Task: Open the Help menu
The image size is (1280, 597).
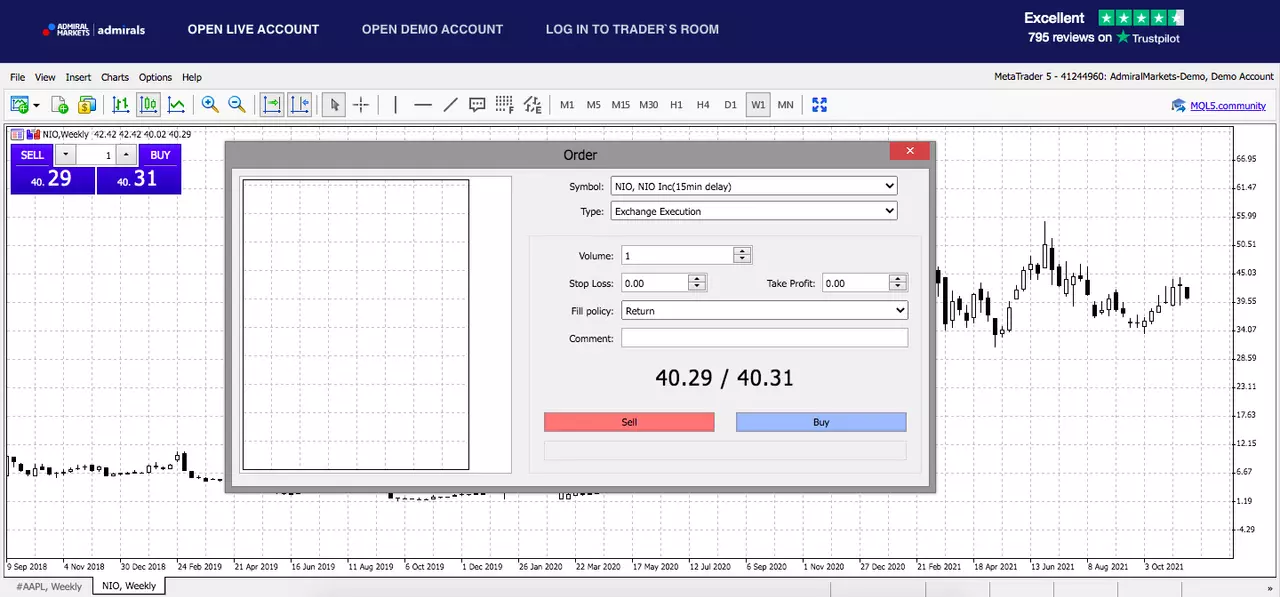Action: [191, 77]
